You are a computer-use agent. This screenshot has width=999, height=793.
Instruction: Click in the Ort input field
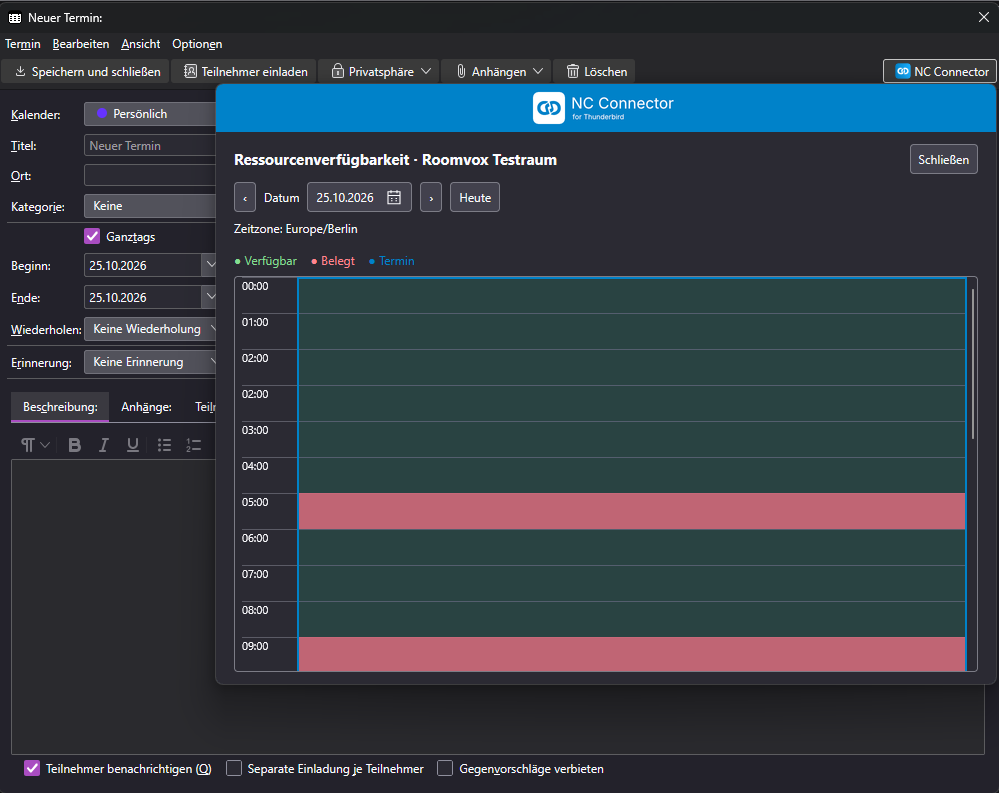[x=150, y=175]
